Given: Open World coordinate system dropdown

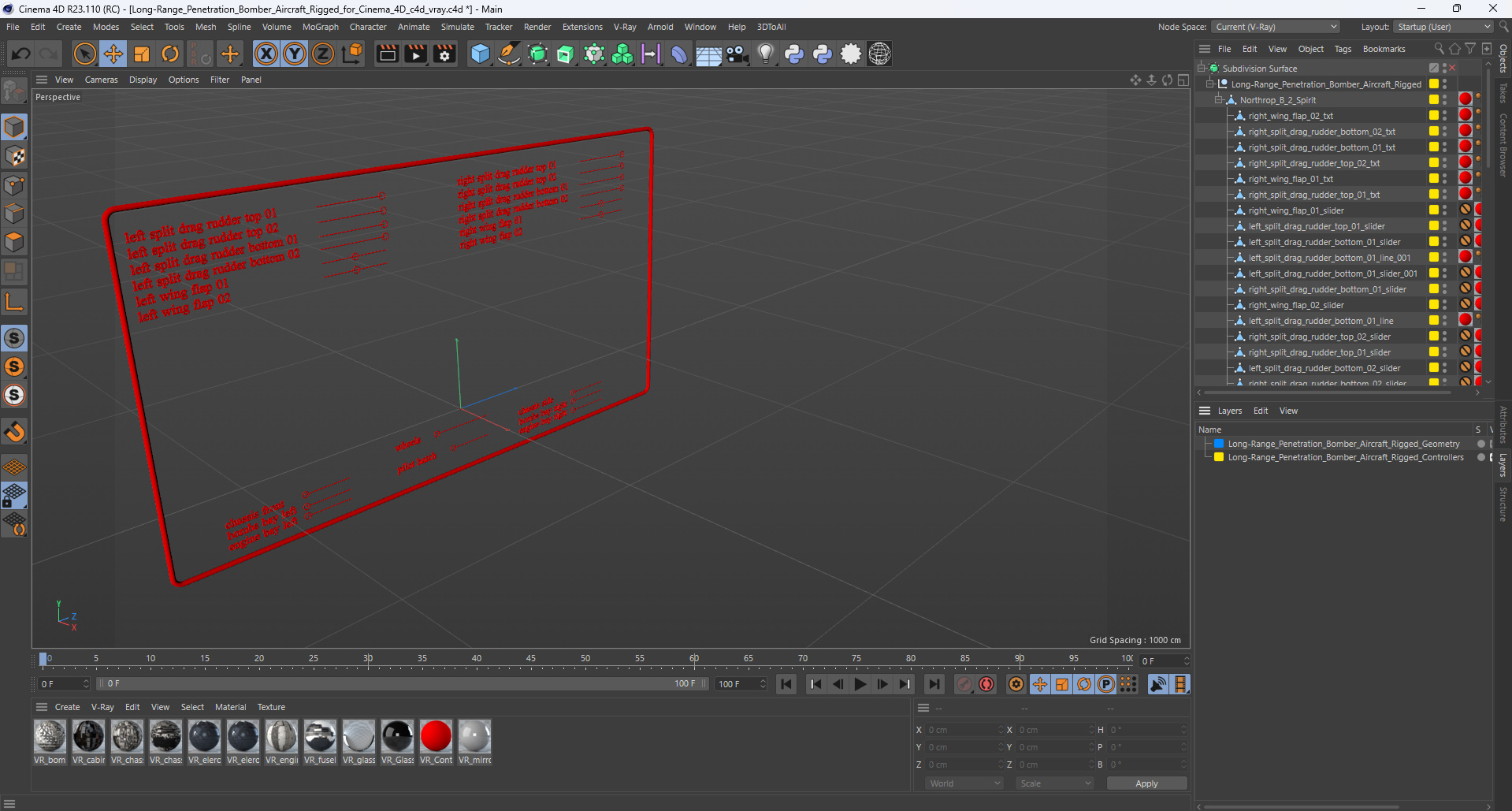Looking at the screenshot, I should point(964,783).
